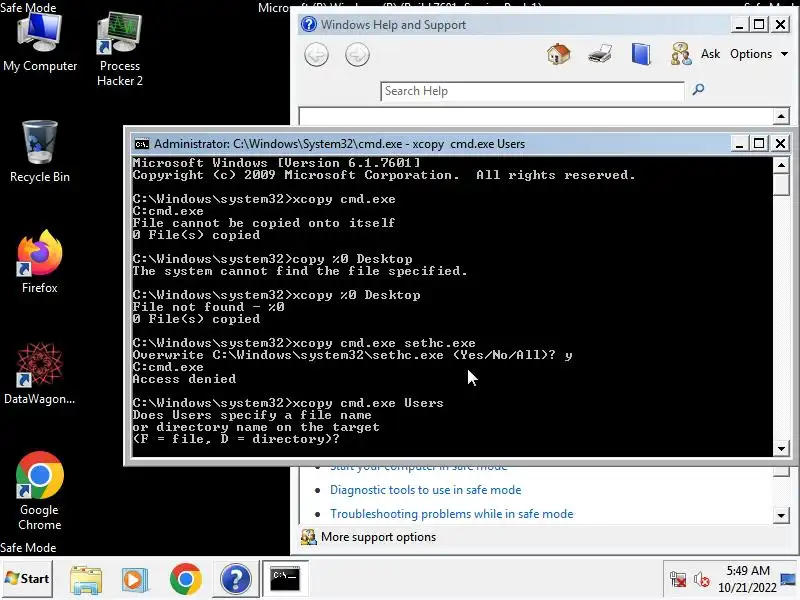Image resolution: width=800 pixels, height=600 pixels.
Task: Click the cmd window title bar text
Action: tap(339, 144)
